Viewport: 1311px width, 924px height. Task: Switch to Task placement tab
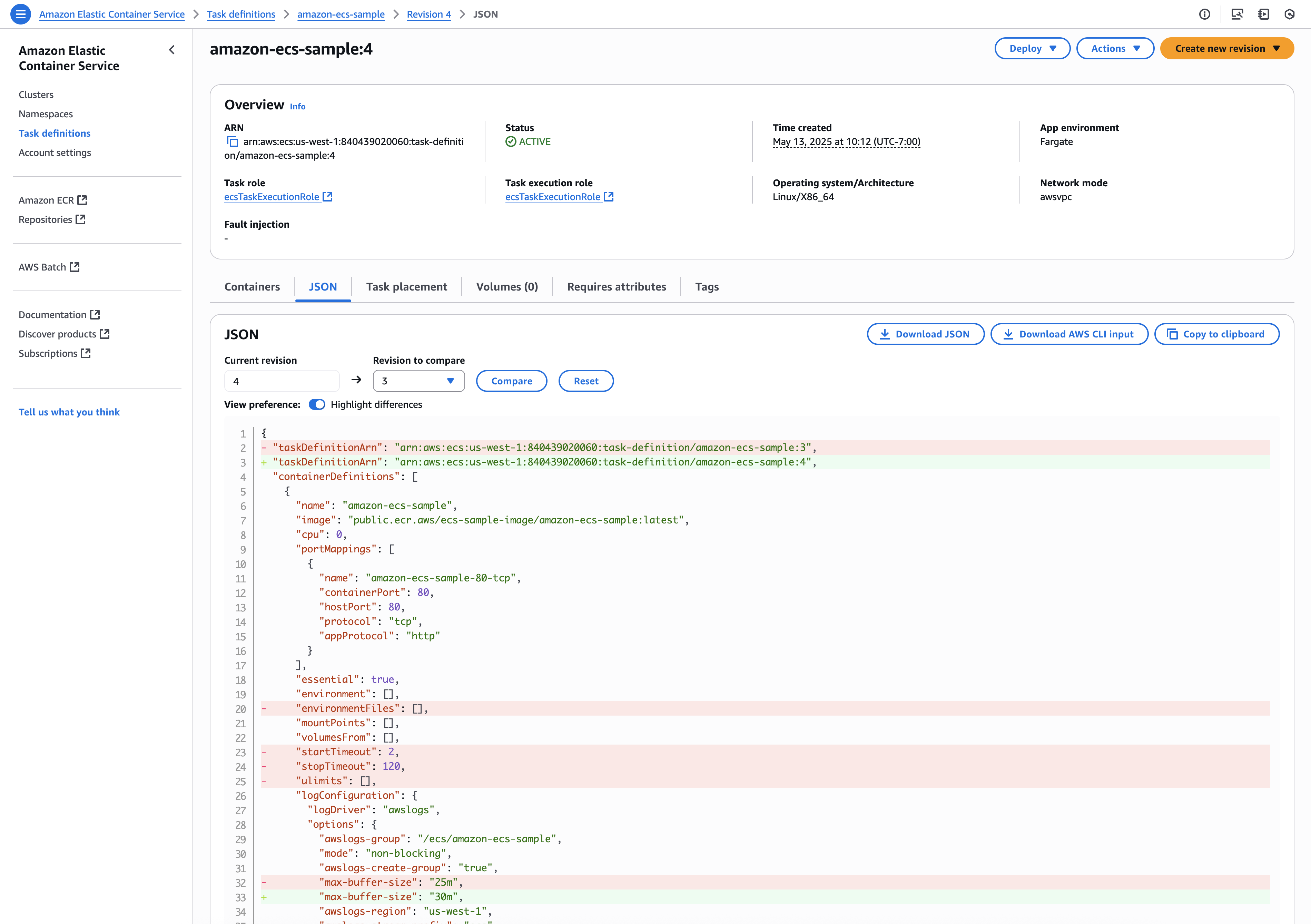pos(406,287)
